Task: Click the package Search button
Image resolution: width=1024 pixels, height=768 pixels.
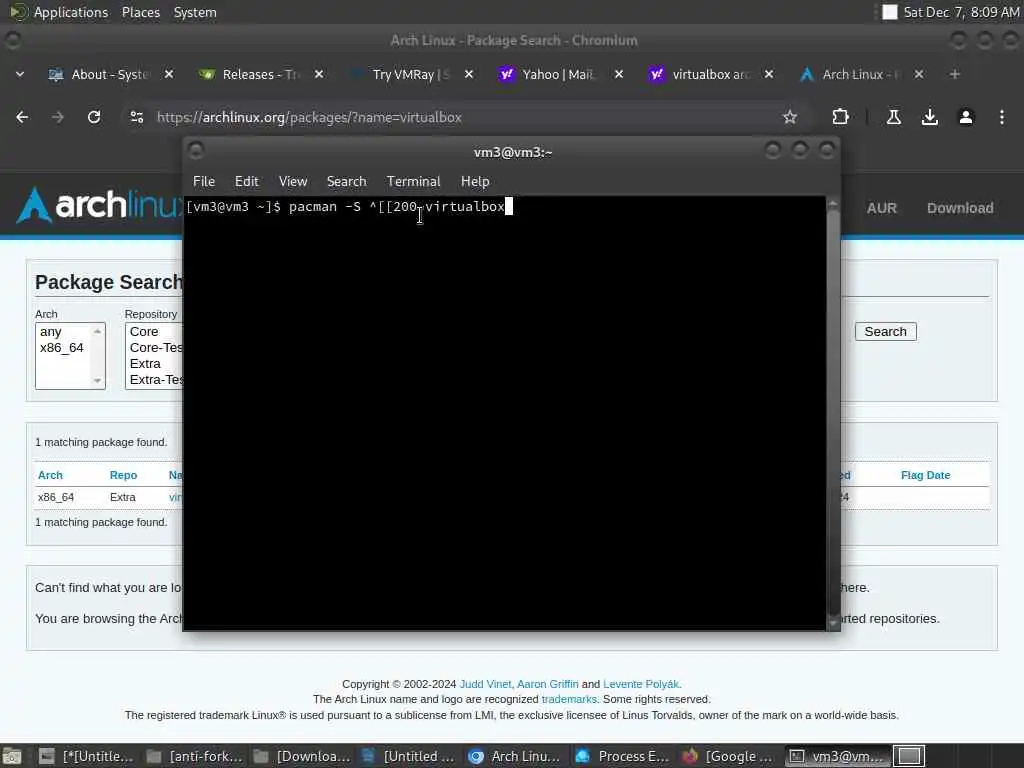Action: 886,332
